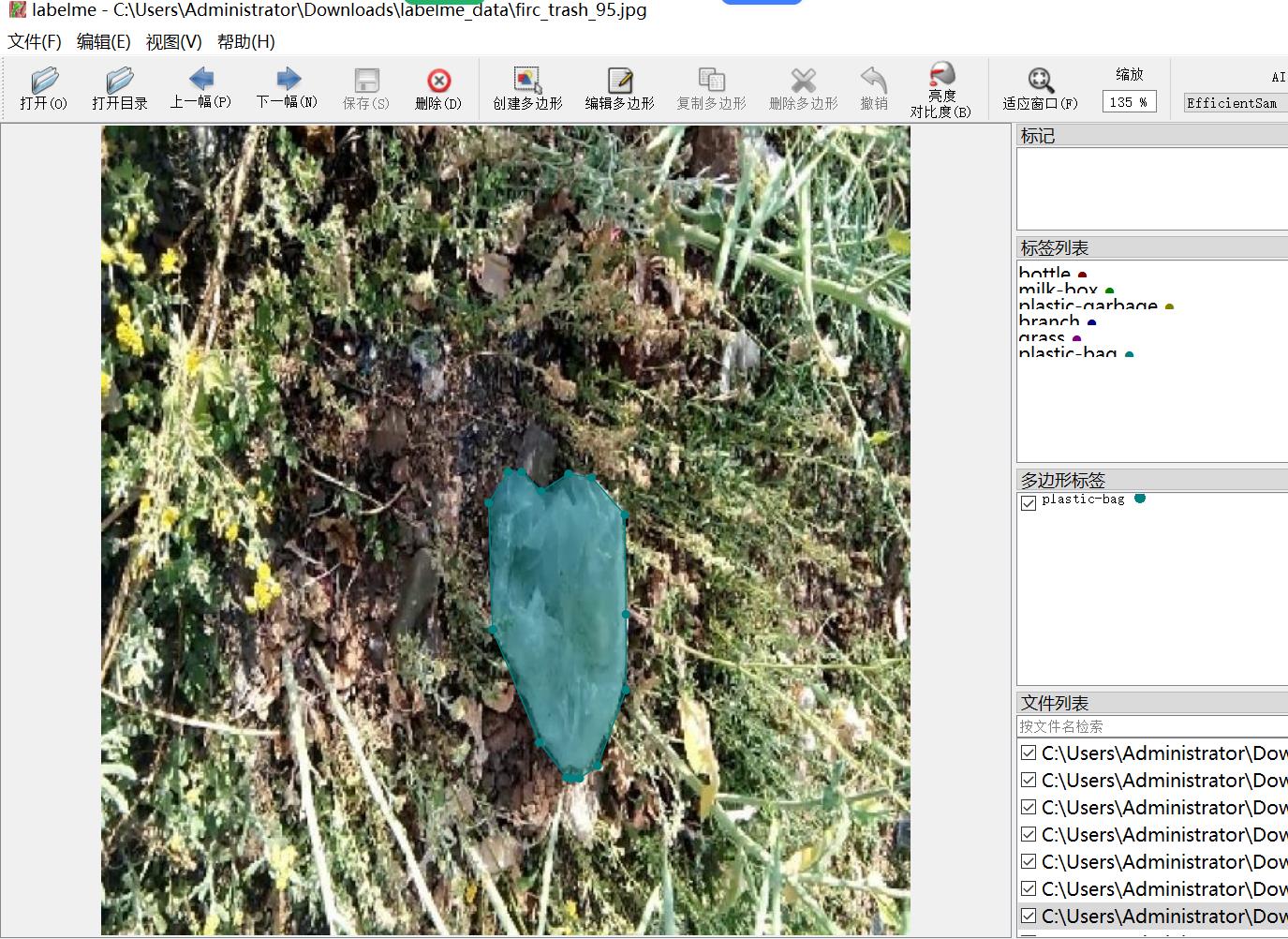Toggle the first file list checkbox
The image size is (1288, 939).
tap(1029, 753)
